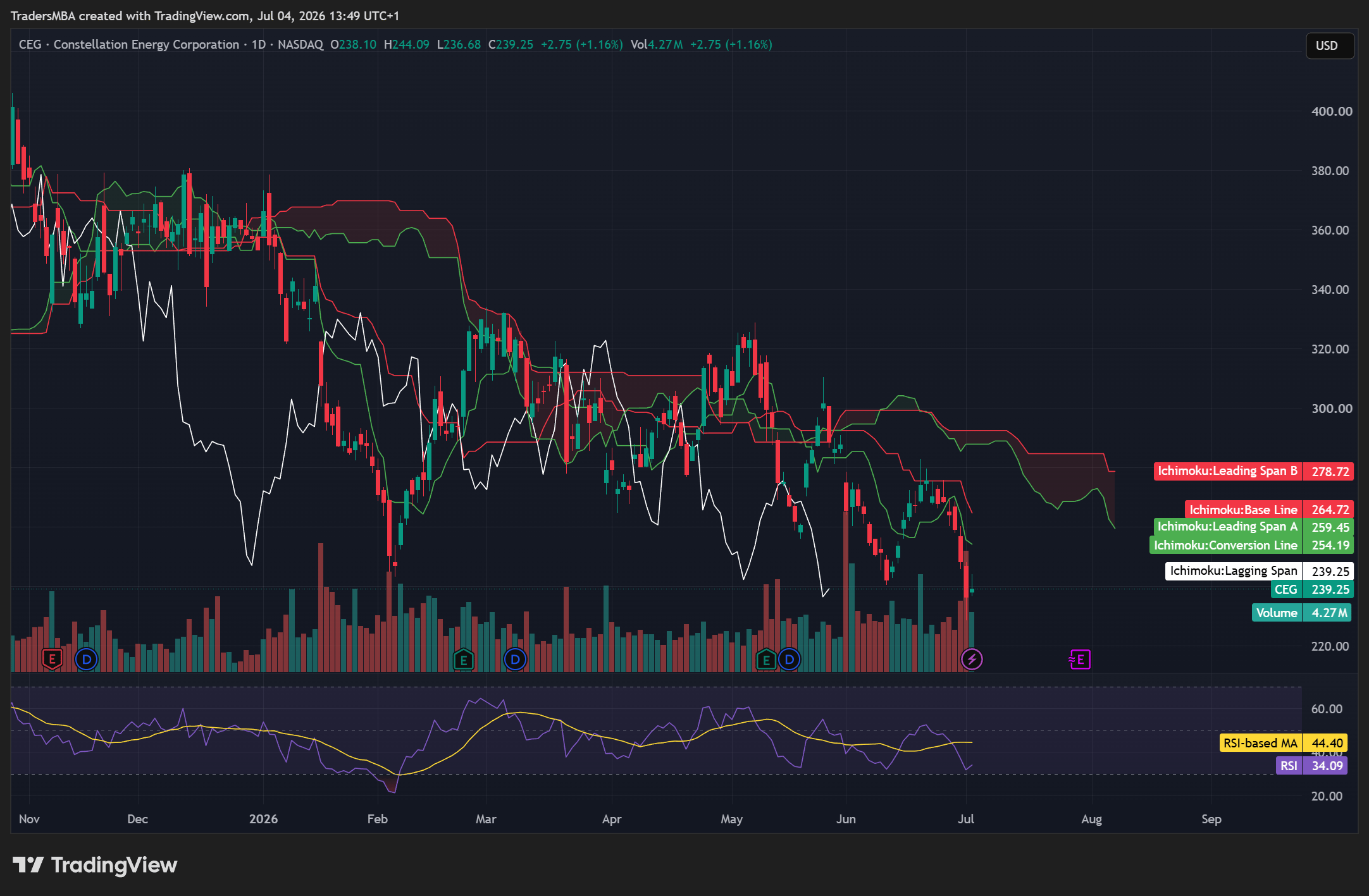Open the green earnings E marker in late February

coord(464,660)
